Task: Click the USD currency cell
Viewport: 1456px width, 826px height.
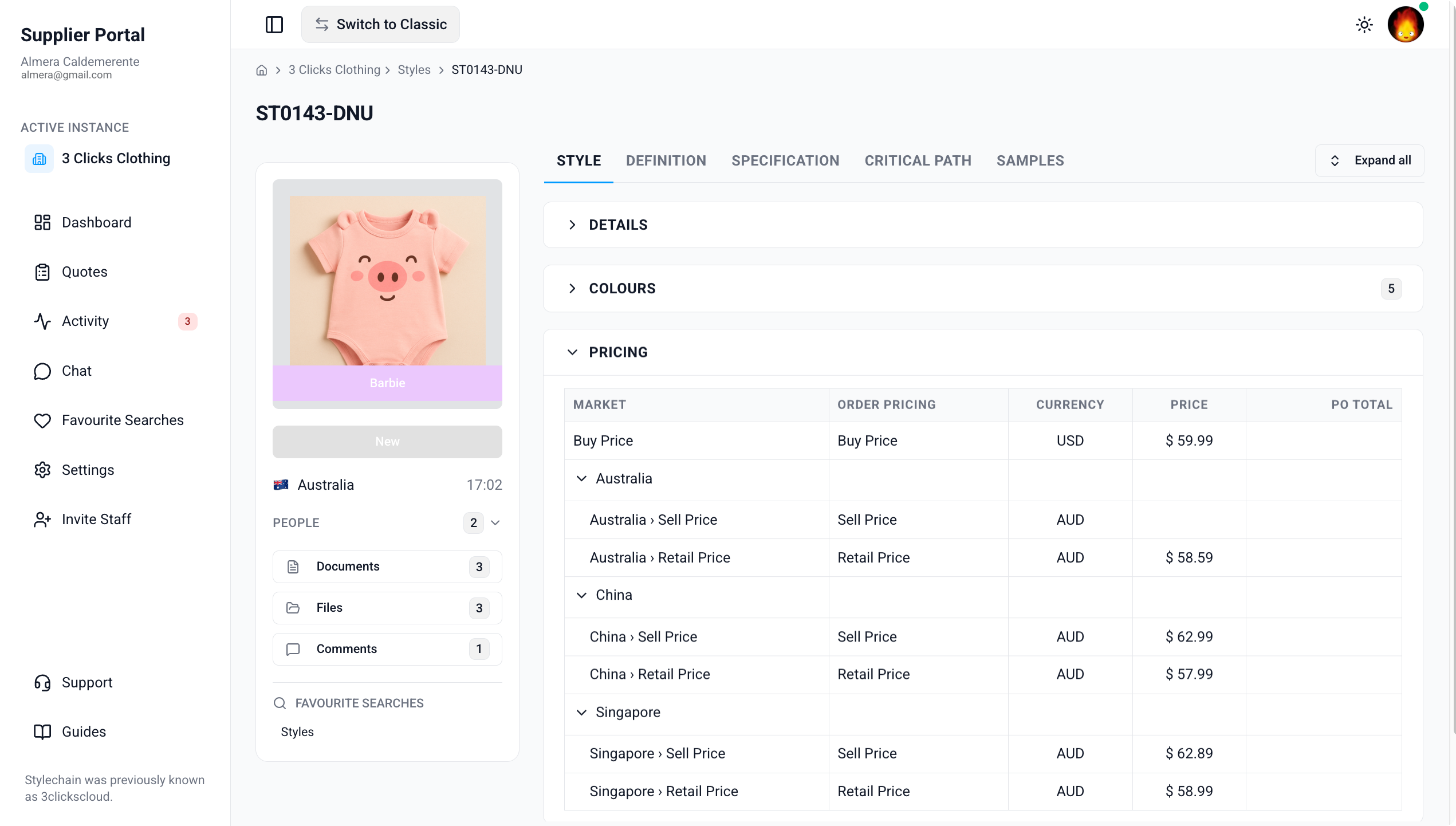Action: (1070, 440)
